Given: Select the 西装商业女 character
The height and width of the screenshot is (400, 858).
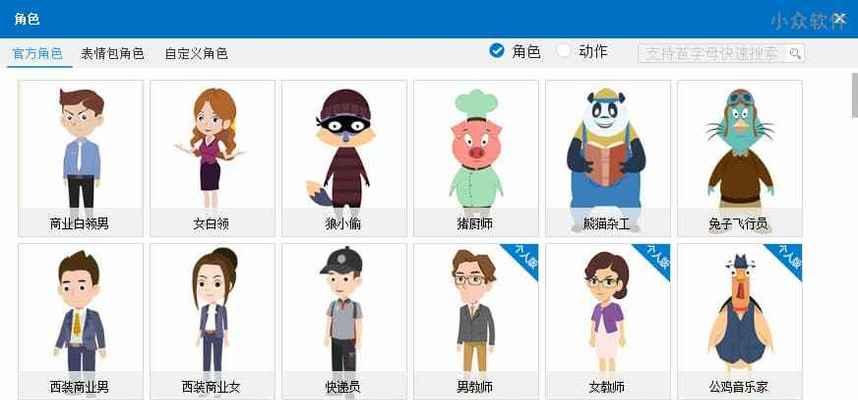Looking at the screenshot, I should point(212,322).
